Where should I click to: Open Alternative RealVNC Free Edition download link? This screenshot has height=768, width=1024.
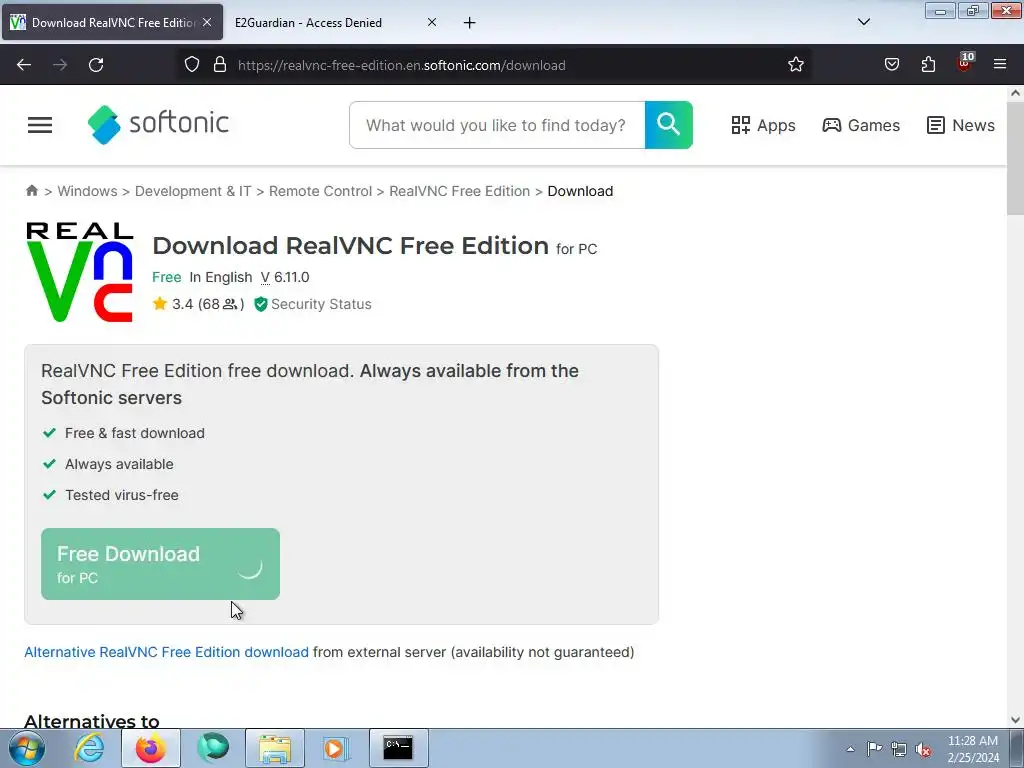click(x=167, y=652)
